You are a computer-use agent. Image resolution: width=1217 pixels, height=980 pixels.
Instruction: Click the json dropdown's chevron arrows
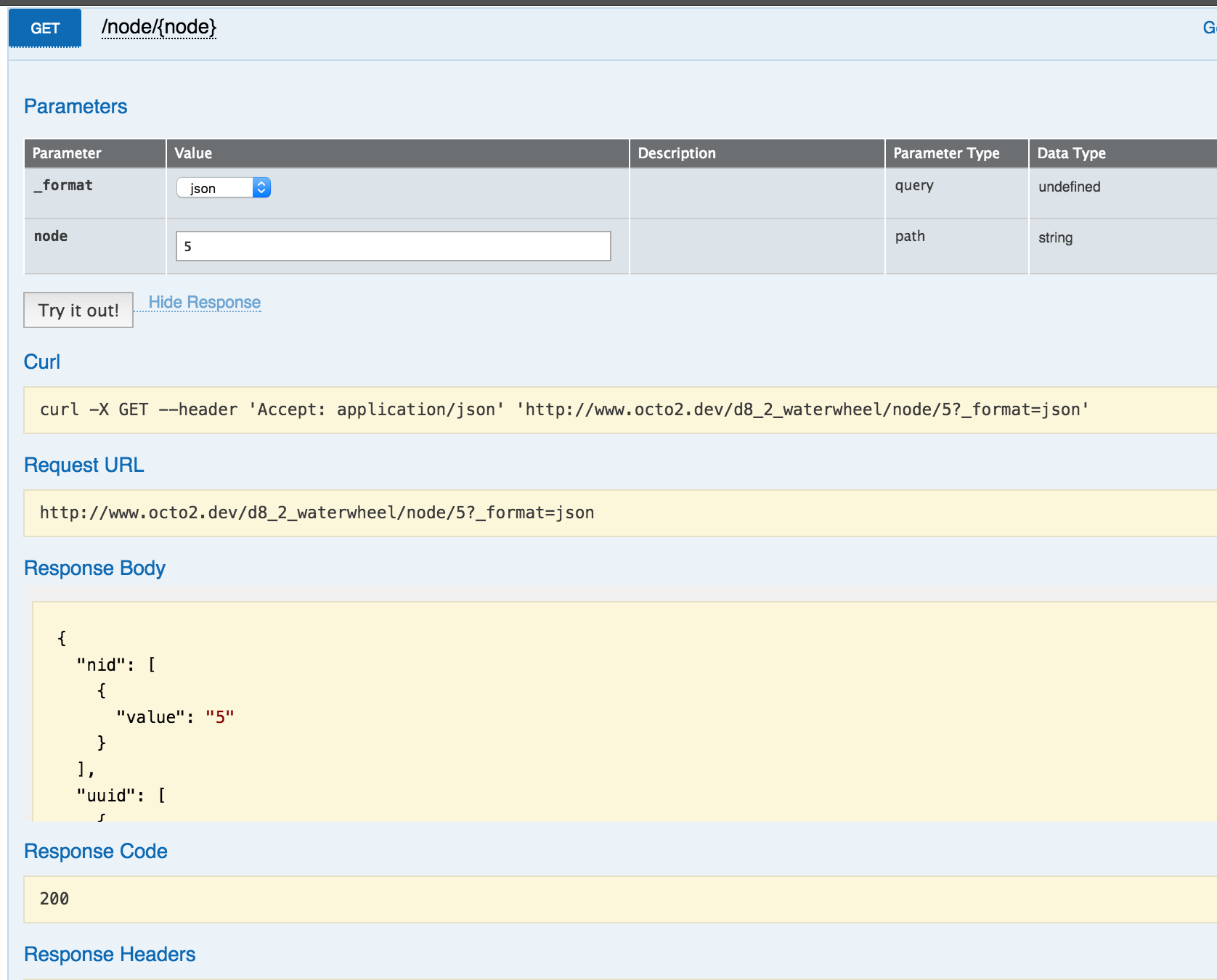coord(261,187)
